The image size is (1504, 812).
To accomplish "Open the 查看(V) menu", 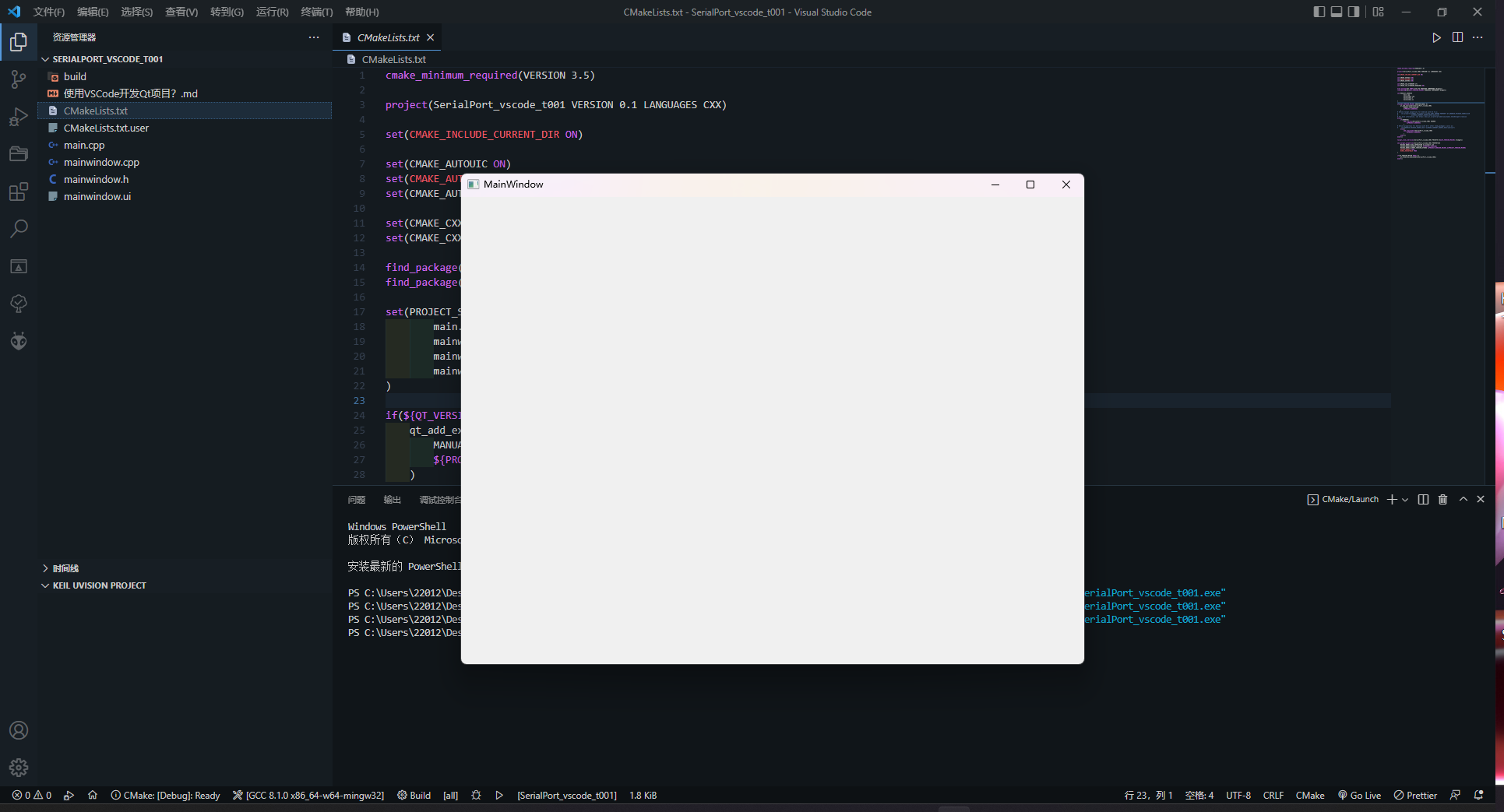I will tap(181, 12).
